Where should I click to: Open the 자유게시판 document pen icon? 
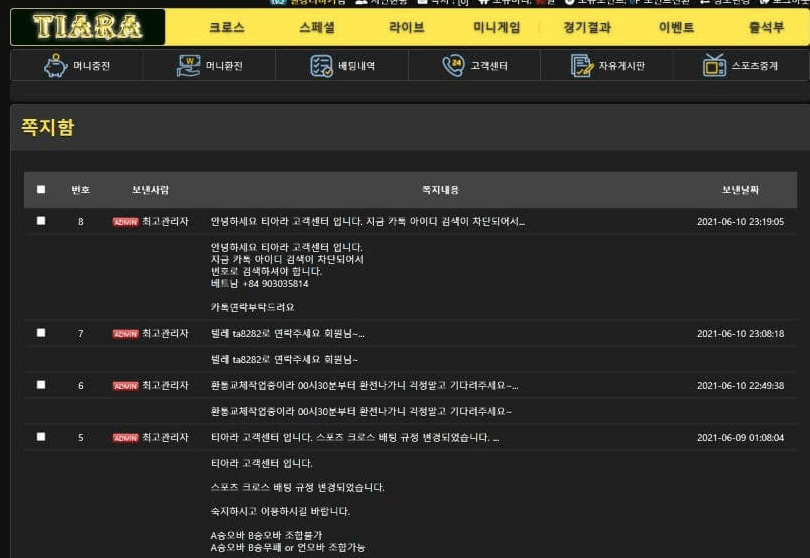tap(582, 66)
